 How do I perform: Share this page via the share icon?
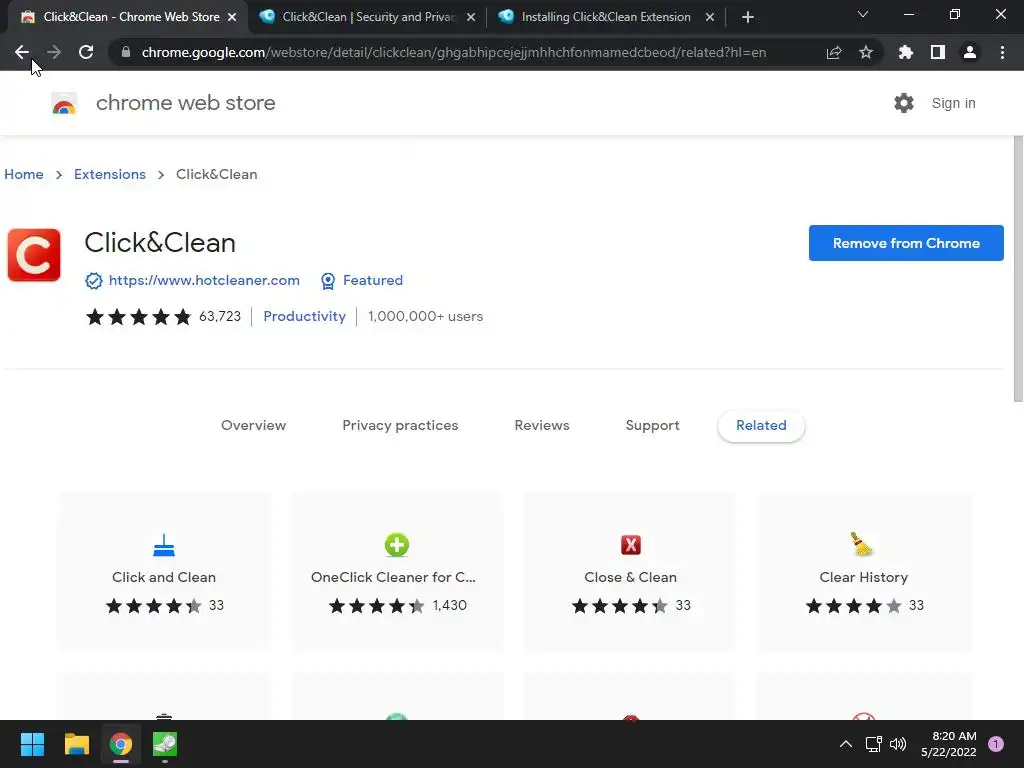pyautogui.click(x=833, y=53)
